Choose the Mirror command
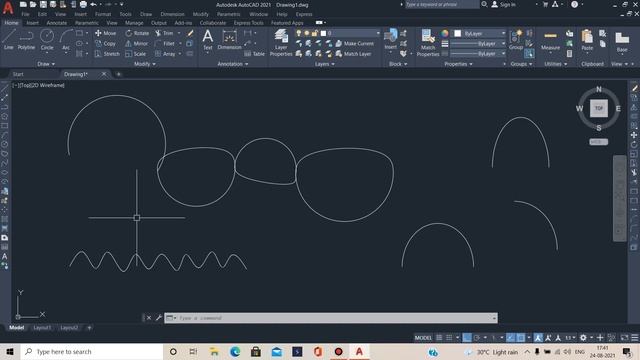This screenshot has width=640, height=360. click(136, 43)
